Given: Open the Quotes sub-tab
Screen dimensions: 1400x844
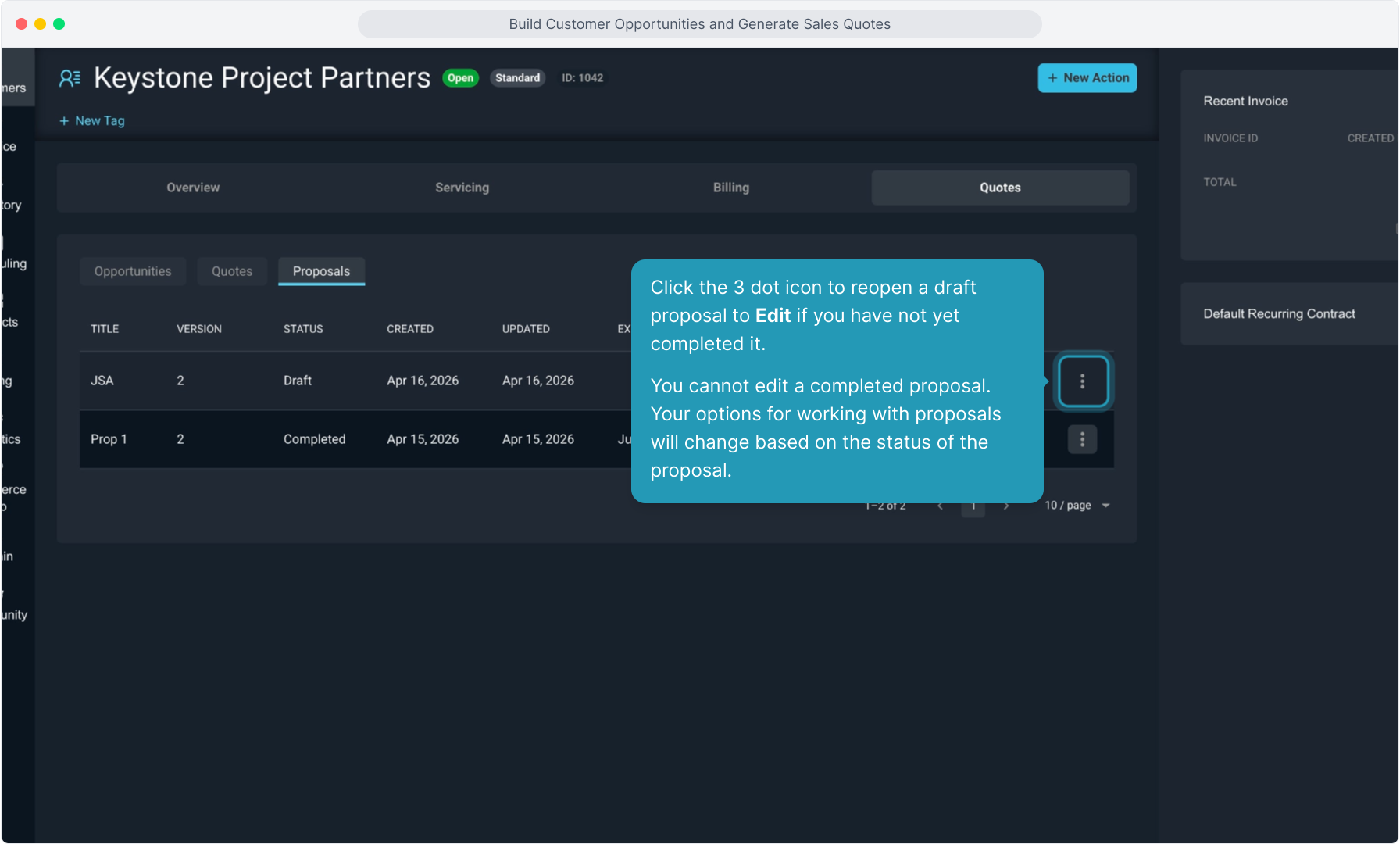Looking at the screenshot, I should [232, 271].
